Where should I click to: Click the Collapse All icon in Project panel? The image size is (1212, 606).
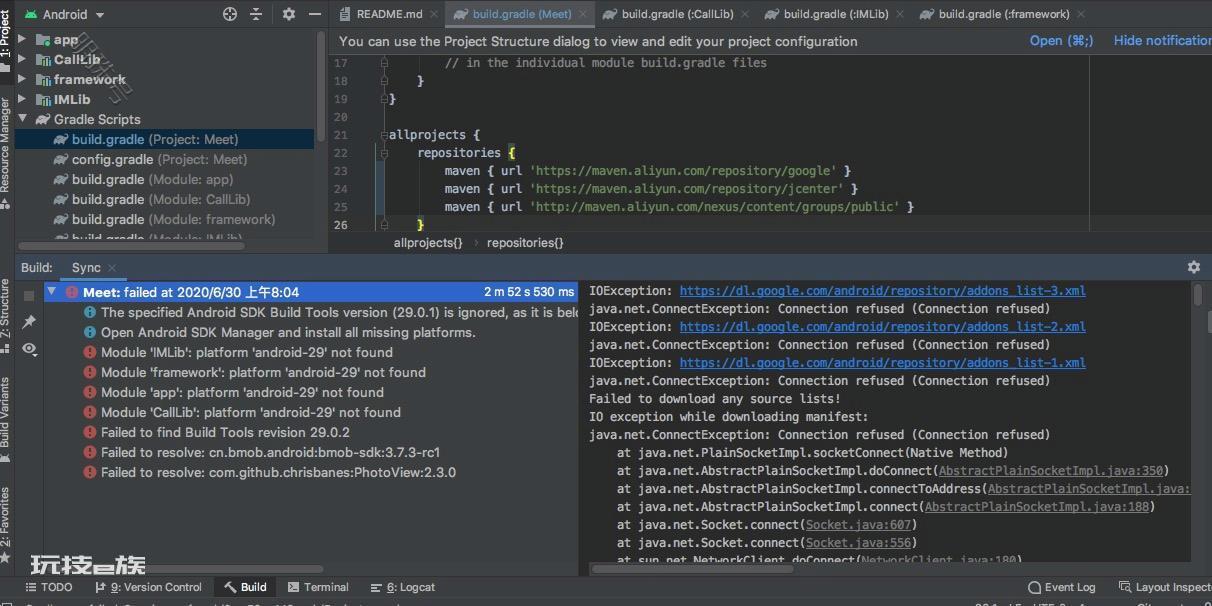tap(257, 14)
